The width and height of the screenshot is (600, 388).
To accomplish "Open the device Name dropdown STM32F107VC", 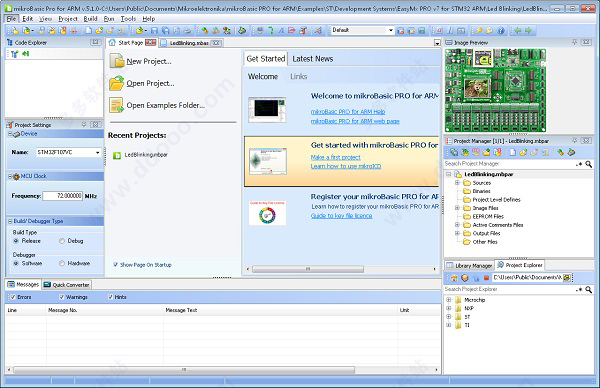I will tap(98, 152).
